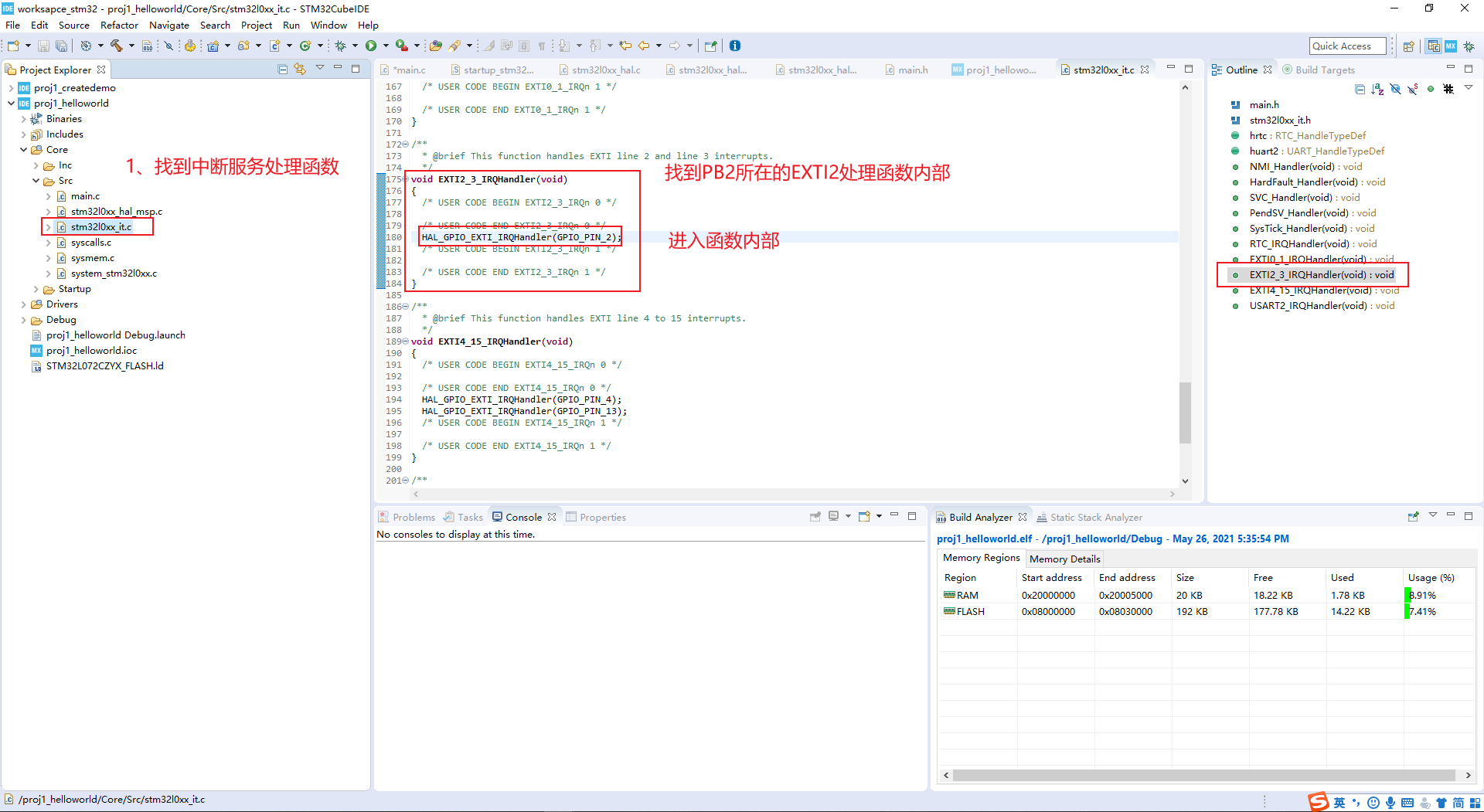
Task: Switch to the Debug perspective bug icon
Action: (x=1469, y=46)
